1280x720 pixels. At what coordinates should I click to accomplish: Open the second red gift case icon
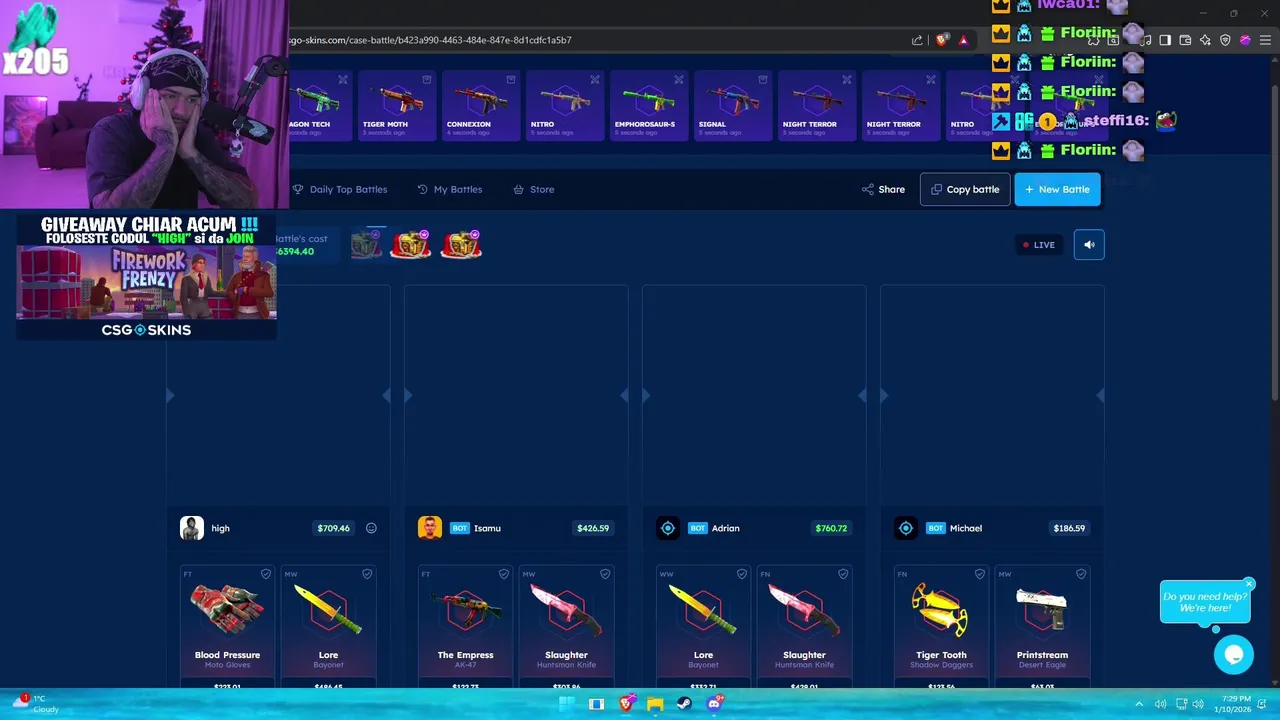coord(410,244)
